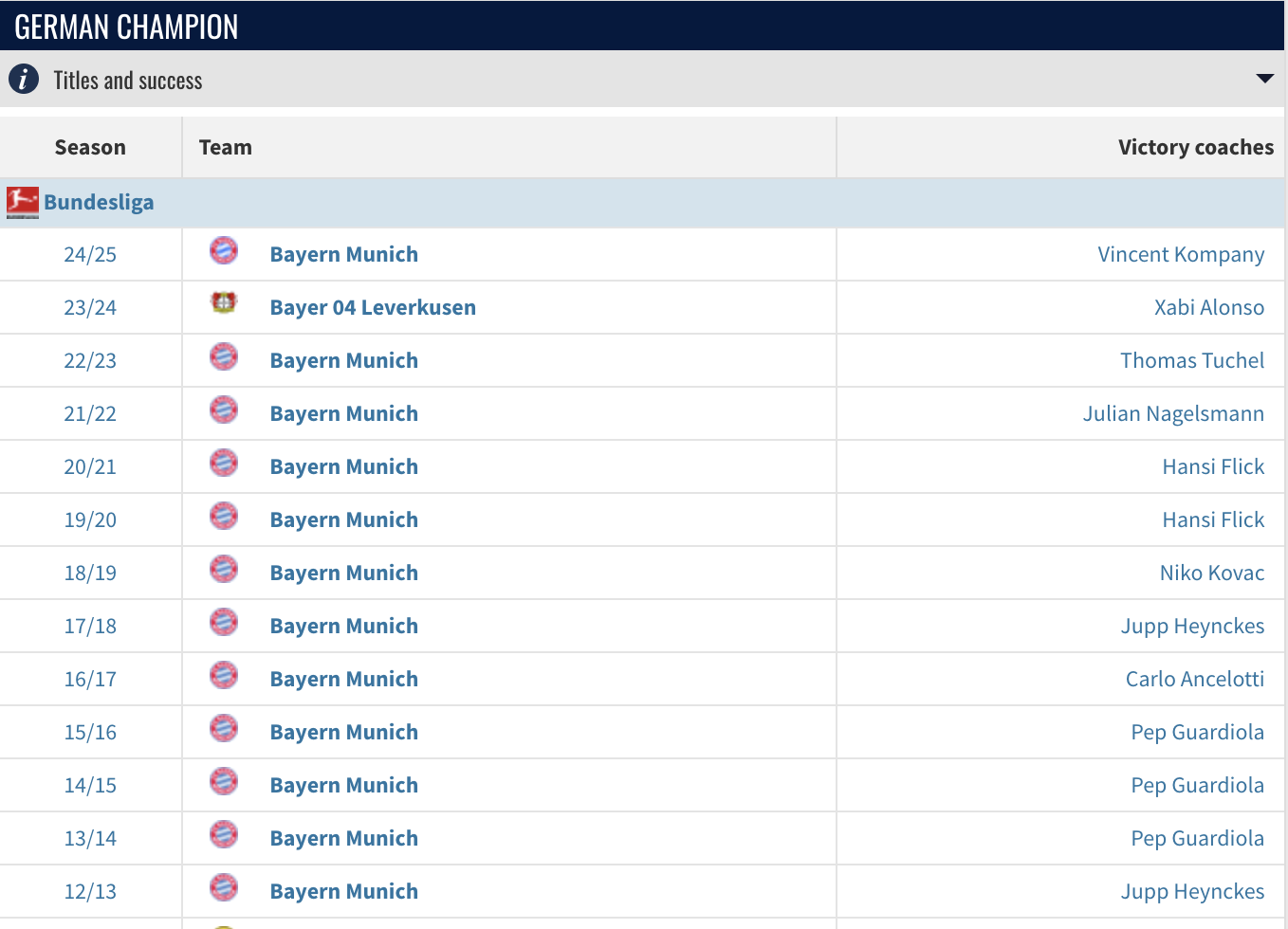
Task: Select the 23/24 season link
Action: (90, 307)
